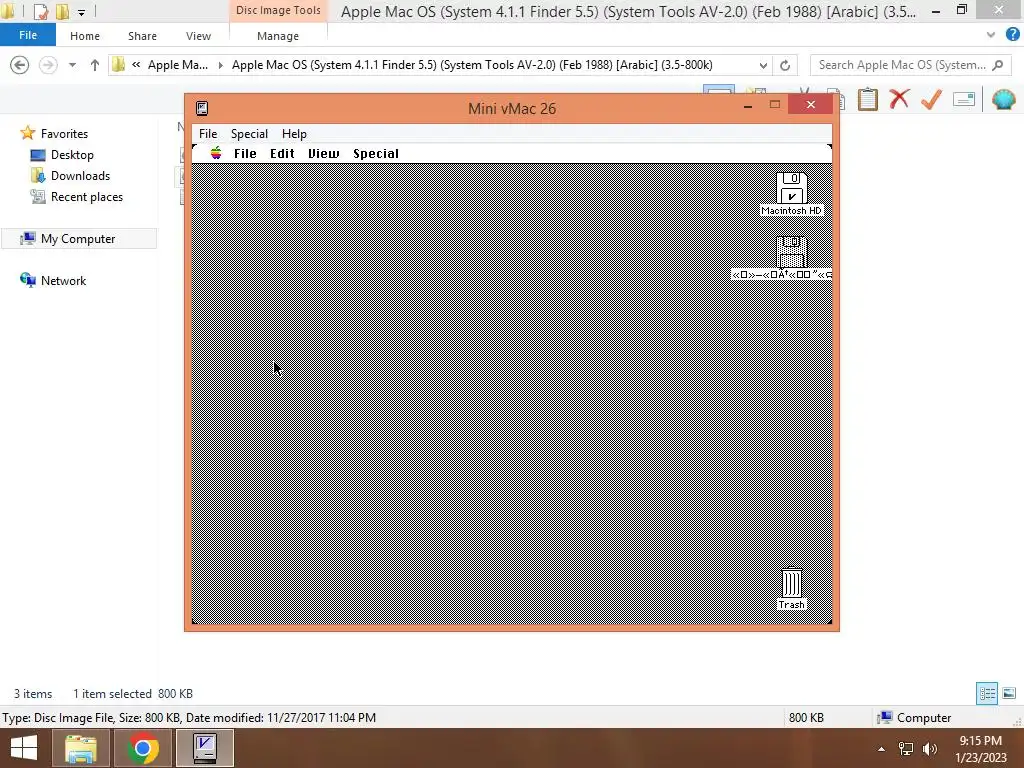Screen dimensions: 1024x768
Task: Launch Chrome from the taskbar
Action: pos(143,748)
